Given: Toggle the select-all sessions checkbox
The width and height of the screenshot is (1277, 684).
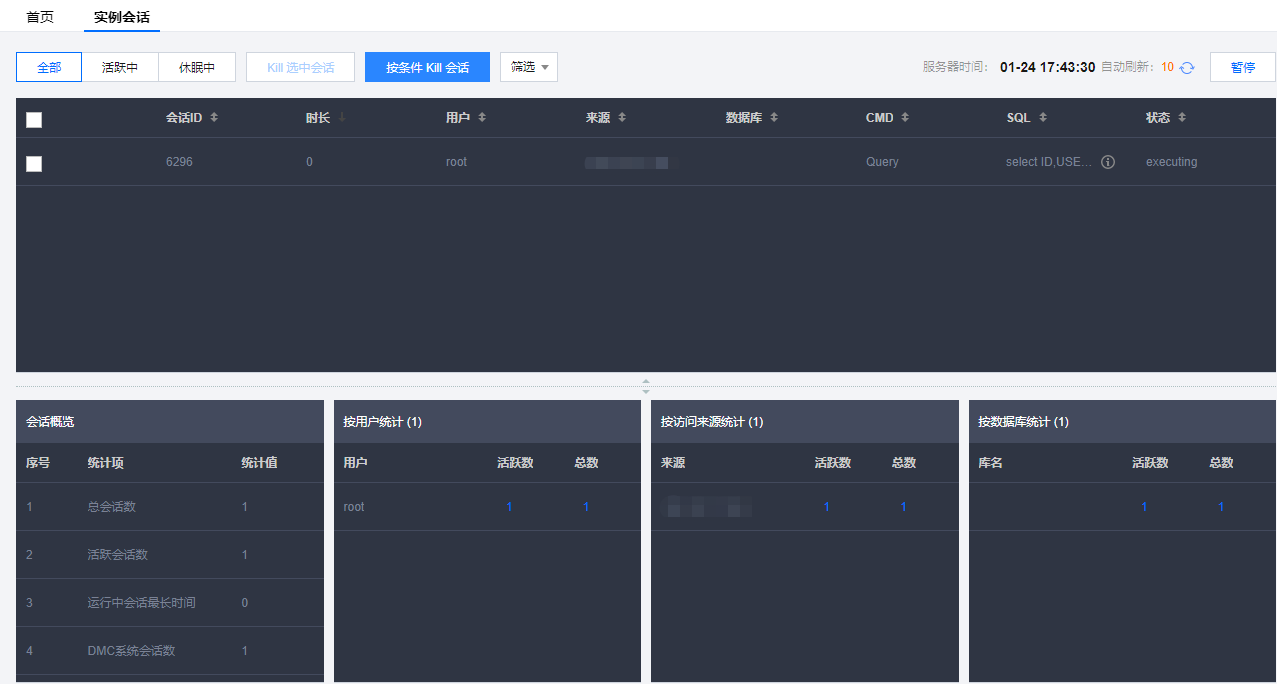Looking at the screenshot, I should coord(34,120).
